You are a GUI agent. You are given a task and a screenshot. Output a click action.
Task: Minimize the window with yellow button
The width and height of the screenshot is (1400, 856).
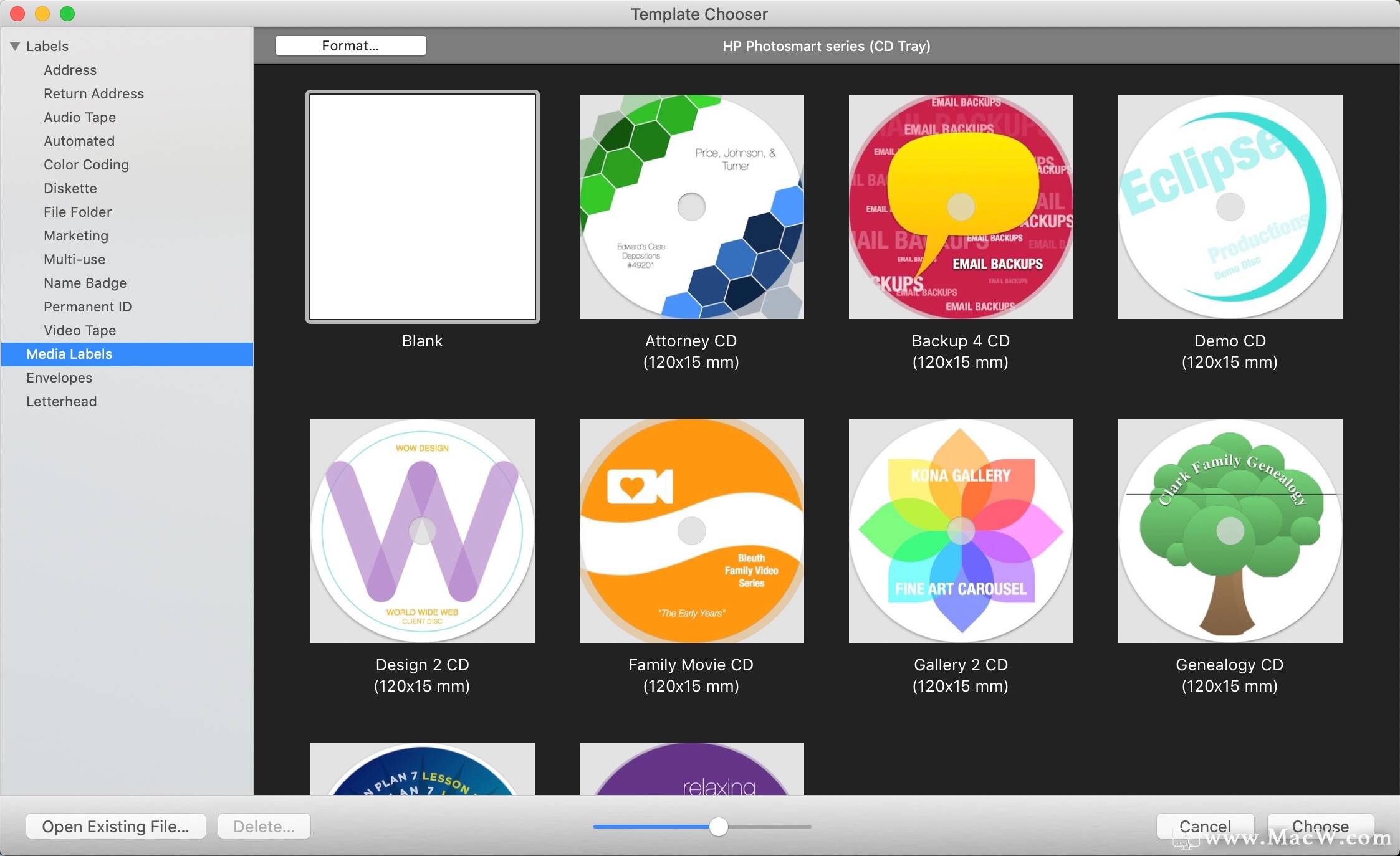[42, 13]
